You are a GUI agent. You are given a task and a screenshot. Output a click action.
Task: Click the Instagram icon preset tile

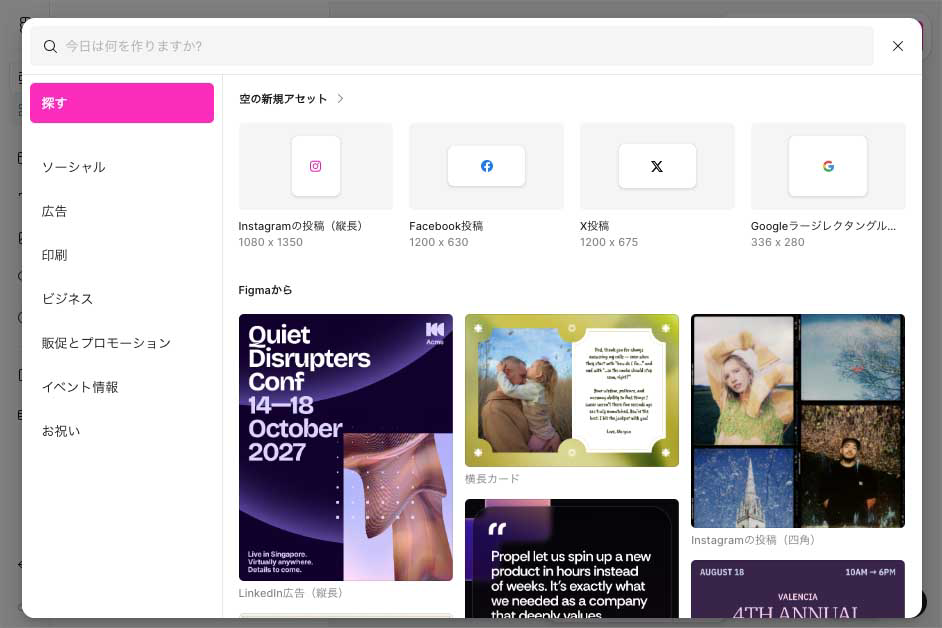click(316, 166)
